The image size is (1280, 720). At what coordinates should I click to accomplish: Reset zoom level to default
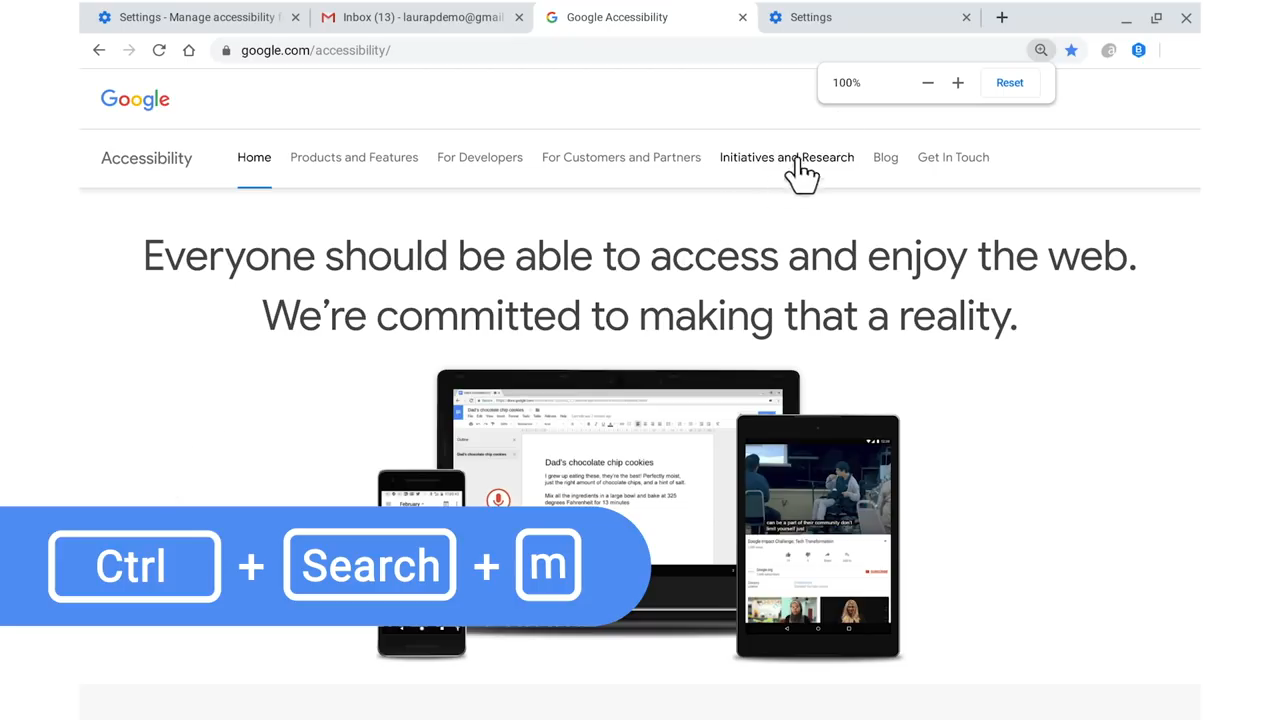coord(1010,83)
